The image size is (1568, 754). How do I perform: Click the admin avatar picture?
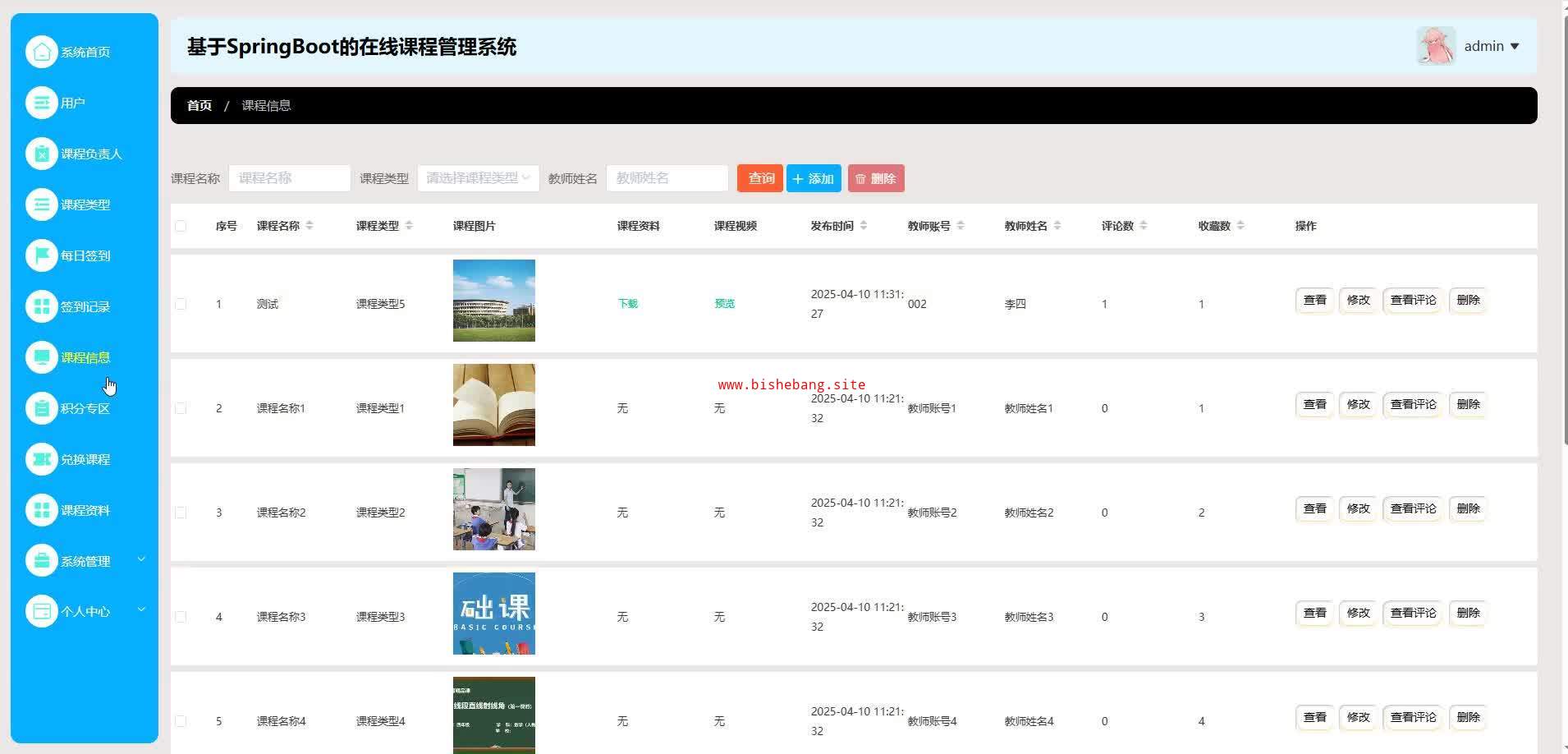[x=1435, y=46]
